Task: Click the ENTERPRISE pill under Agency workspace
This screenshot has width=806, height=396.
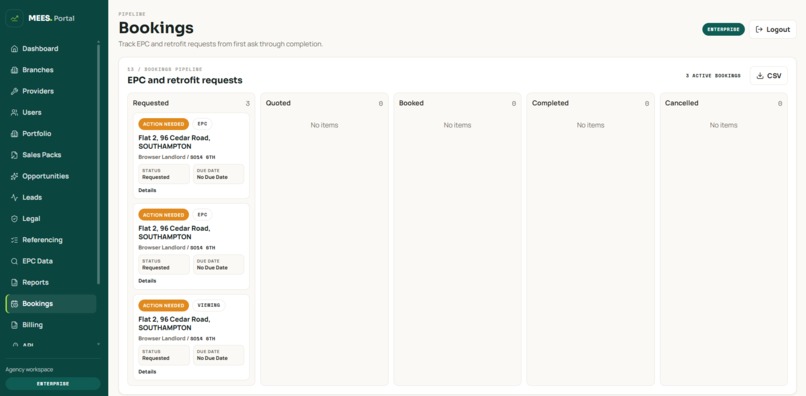Action: tap(53, 384)
